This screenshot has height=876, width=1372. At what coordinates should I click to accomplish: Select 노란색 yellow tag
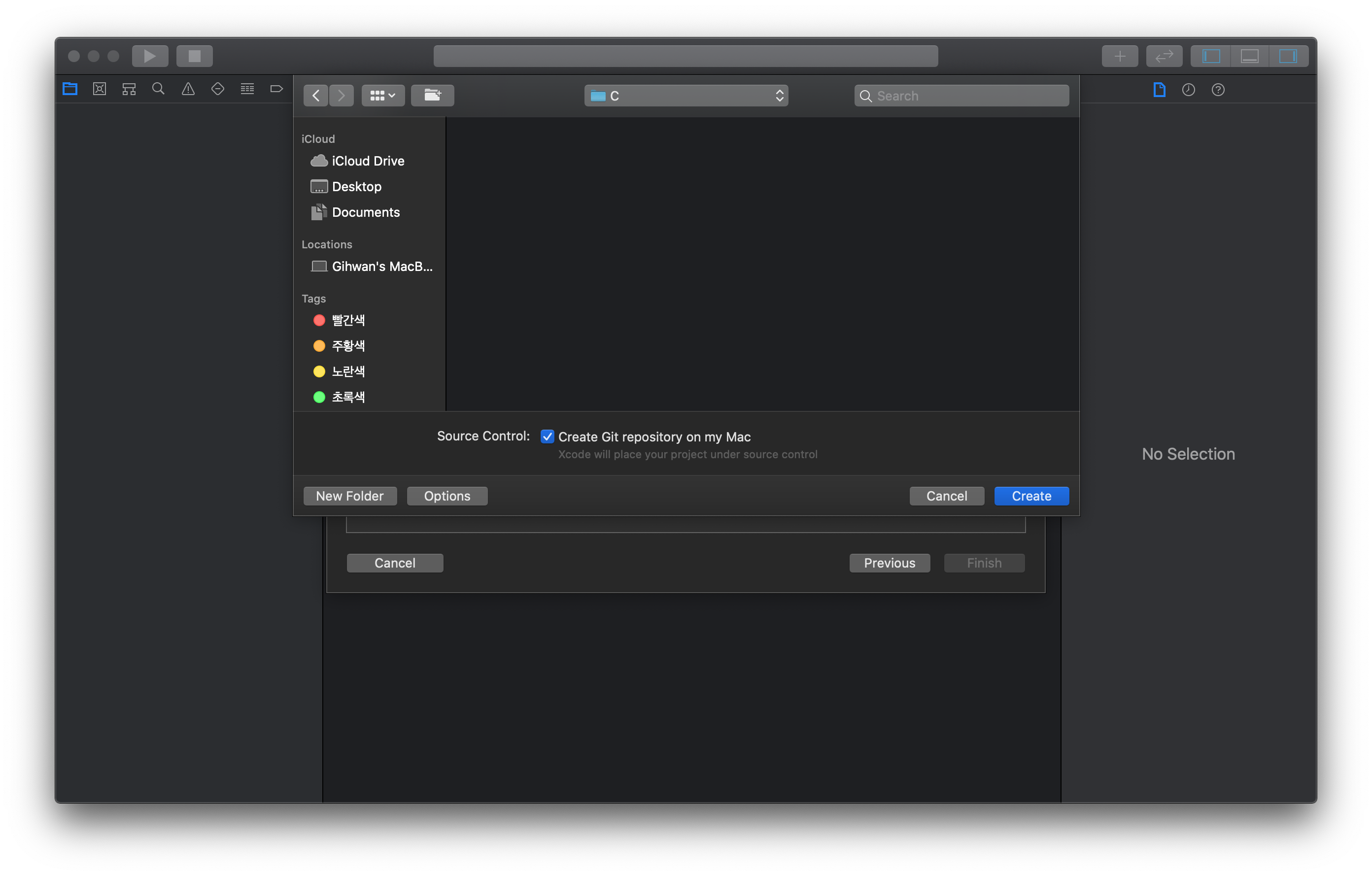349,371
